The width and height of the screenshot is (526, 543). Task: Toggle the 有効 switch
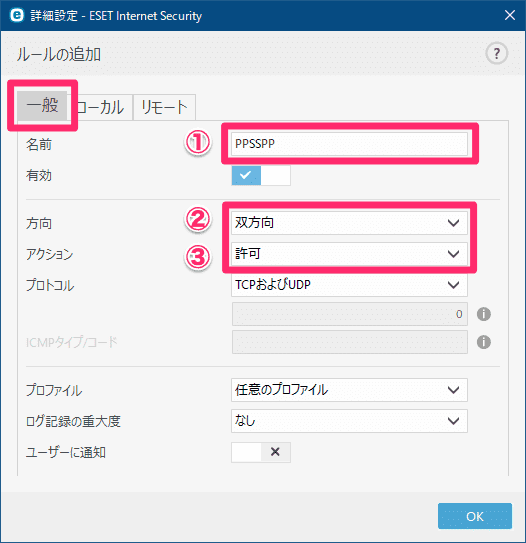coord(261,176)
